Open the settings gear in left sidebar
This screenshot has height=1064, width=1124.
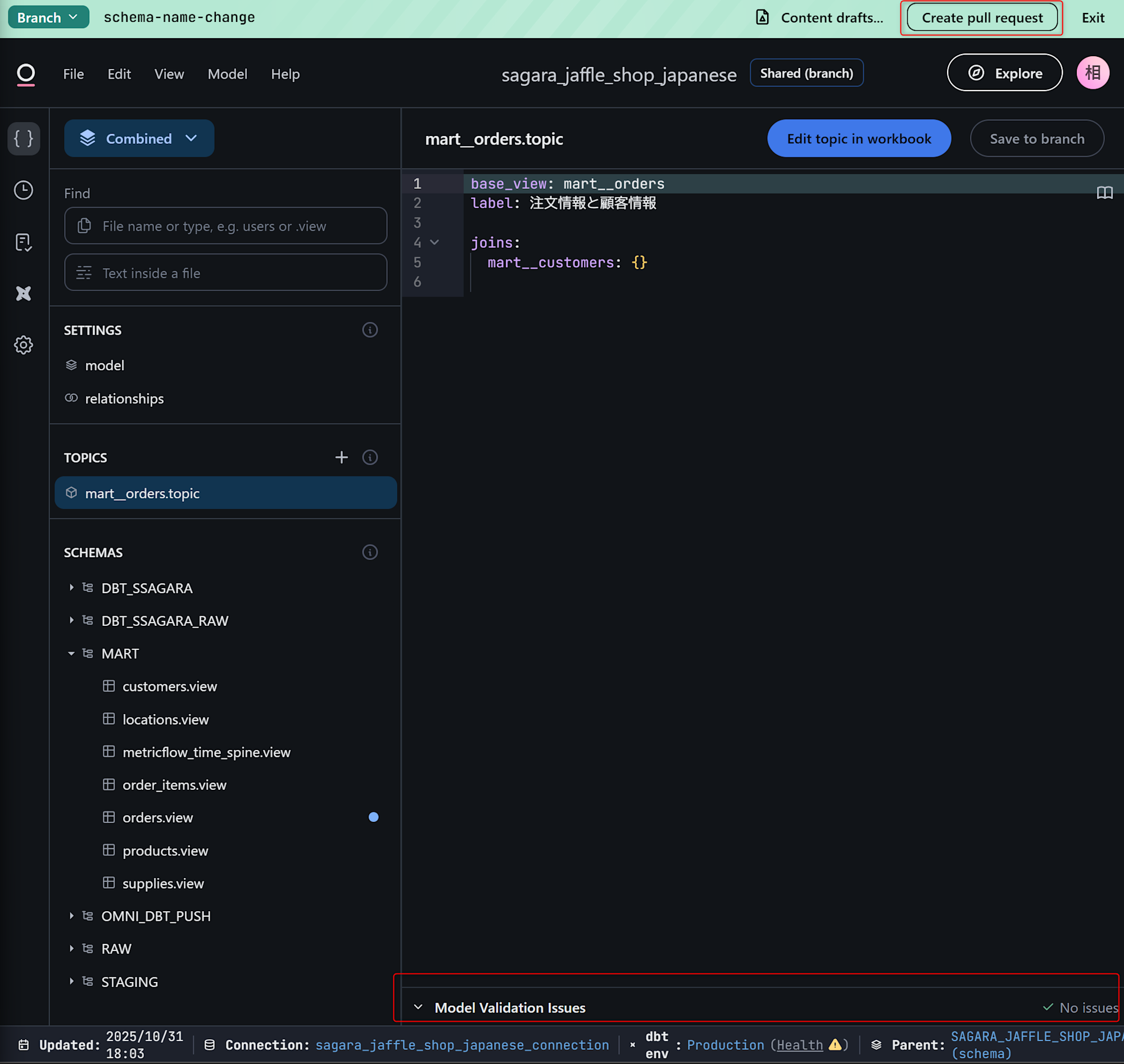[x=23, y=345]
